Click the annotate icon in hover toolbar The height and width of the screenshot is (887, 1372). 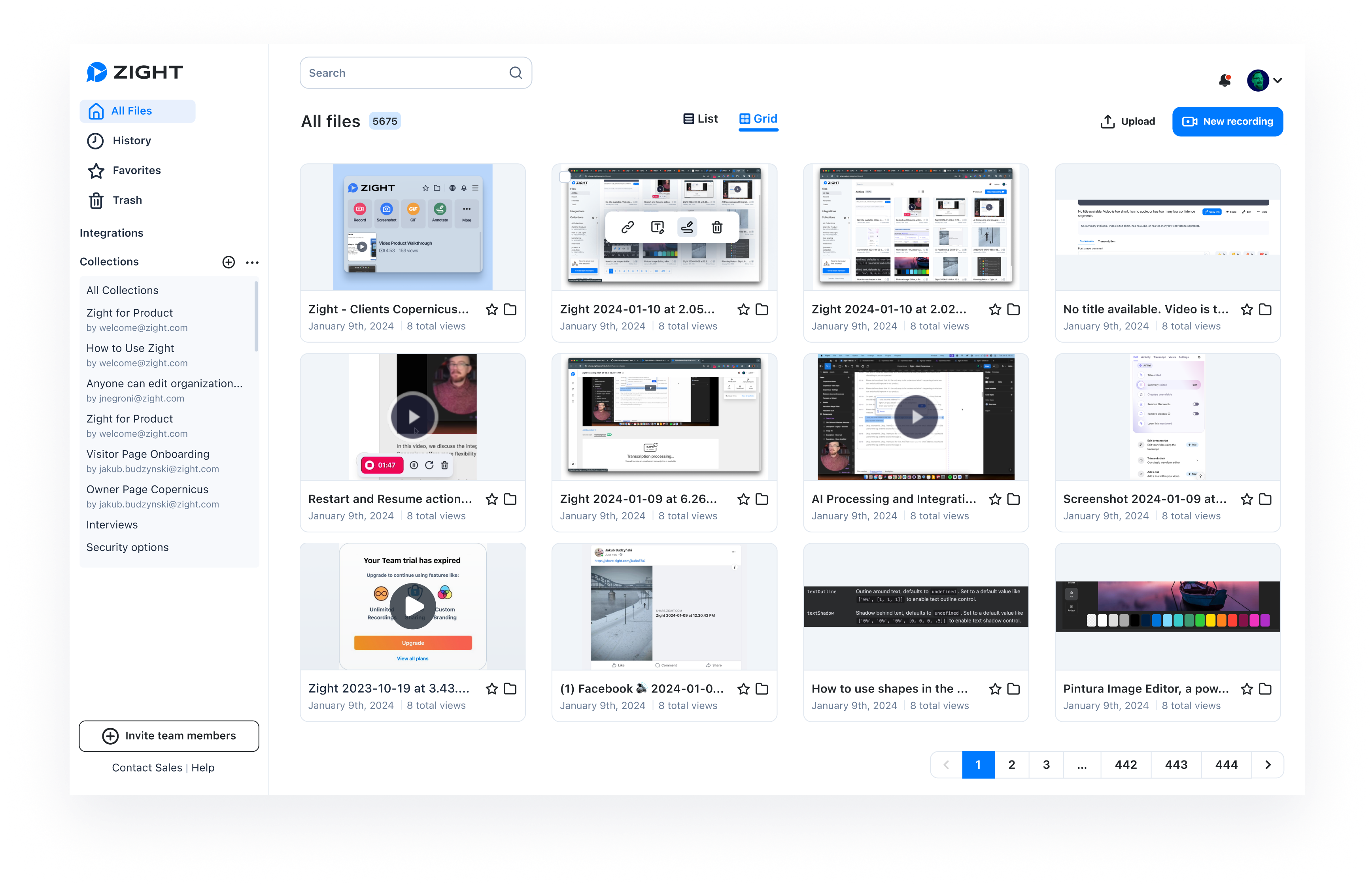click(x=687, y=228)
